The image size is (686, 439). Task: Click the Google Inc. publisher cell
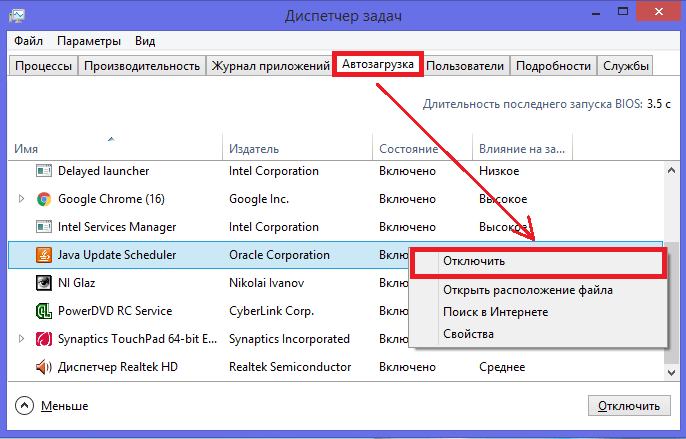point(259,199)
